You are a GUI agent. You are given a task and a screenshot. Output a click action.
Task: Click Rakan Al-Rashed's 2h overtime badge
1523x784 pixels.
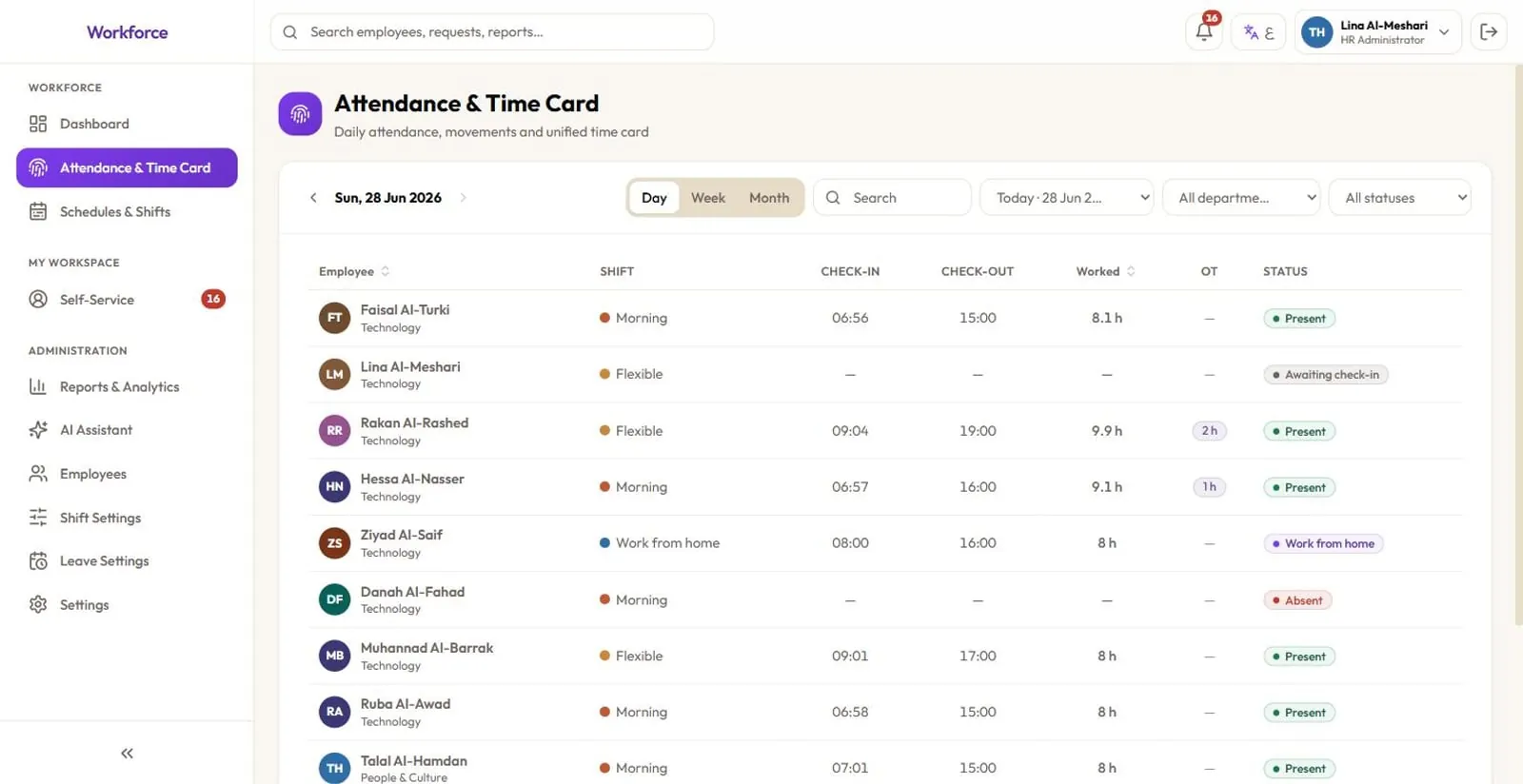1209,431
